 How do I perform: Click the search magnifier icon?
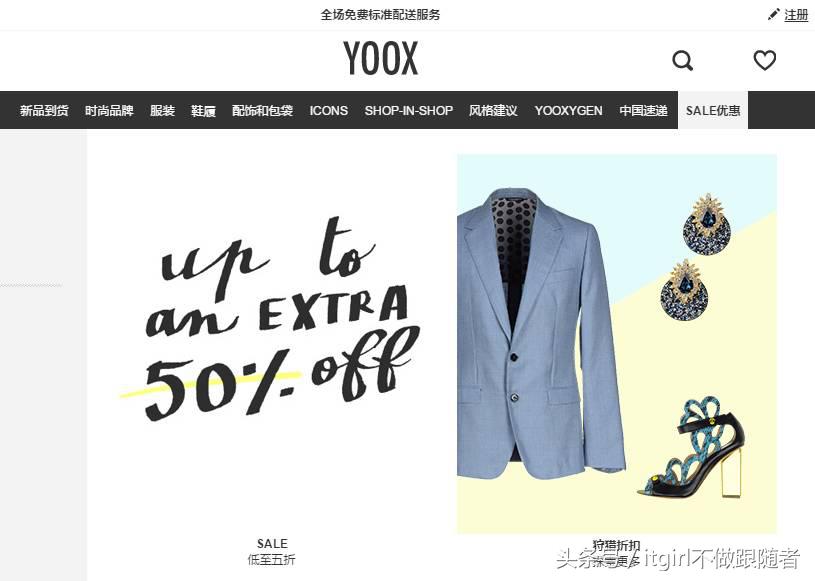pos(682,60)
